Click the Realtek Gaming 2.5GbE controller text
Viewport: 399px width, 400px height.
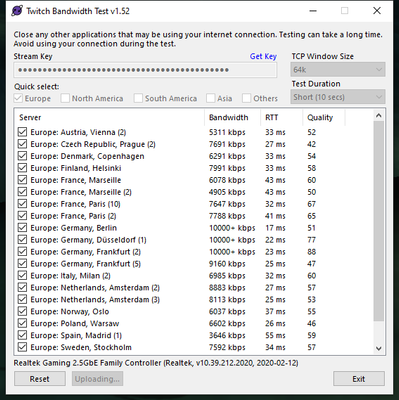pyautogui.click(x=156, y=363)
